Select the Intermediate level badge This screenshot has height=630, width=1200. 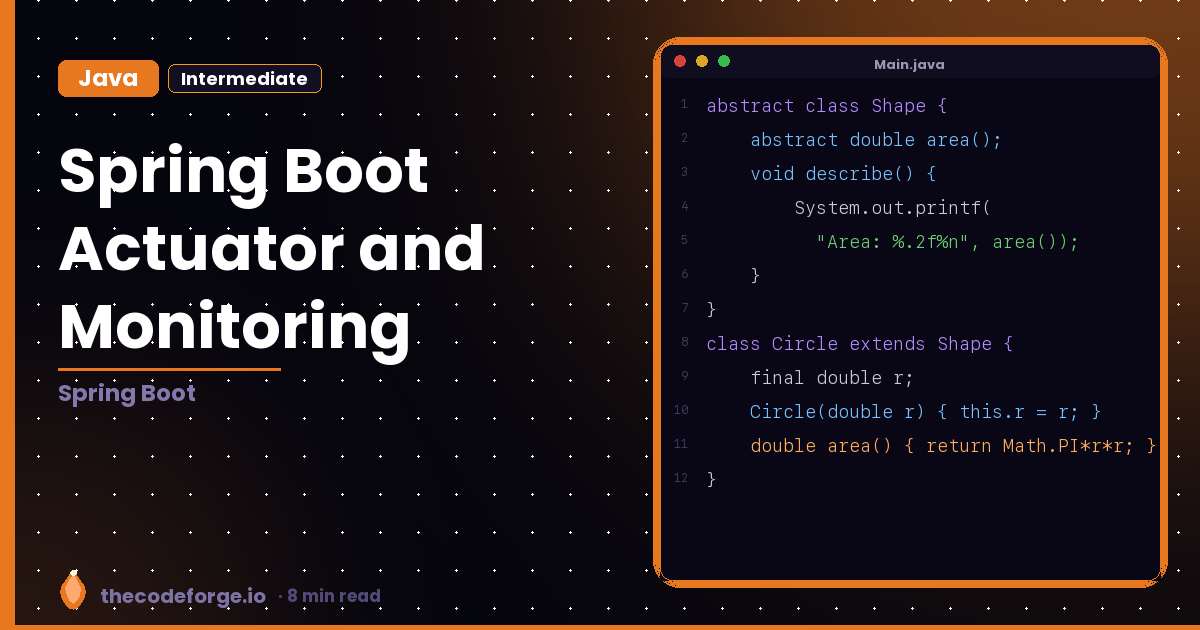coord(244,79)
